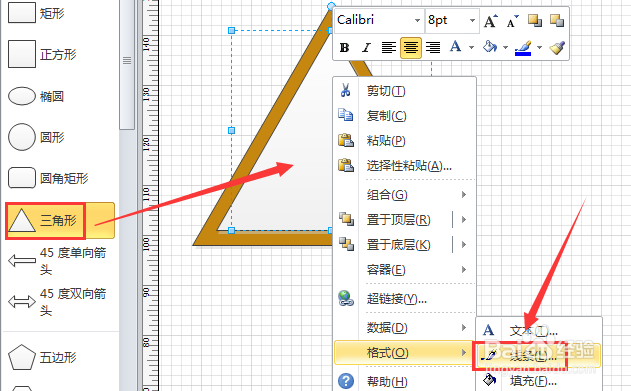This screenshot has width=631, height=391.
Task: Click the triangle's bottom-left selection handle
Action: click(231, 230)
